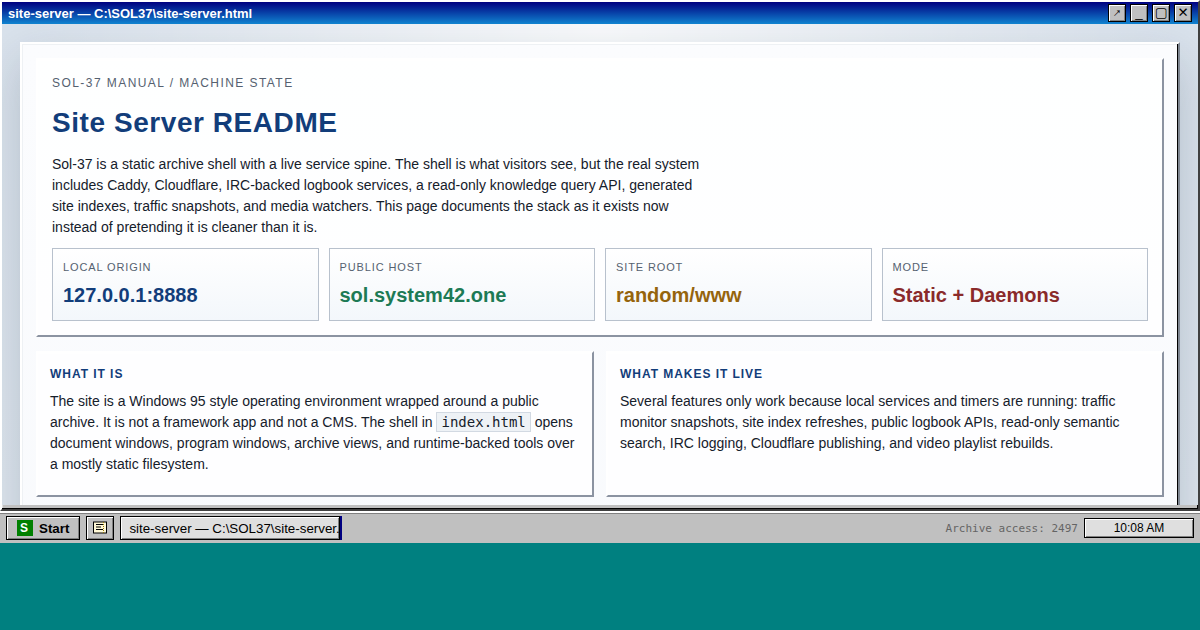
Task: Close the site-server window
Action: [1183, 13]
